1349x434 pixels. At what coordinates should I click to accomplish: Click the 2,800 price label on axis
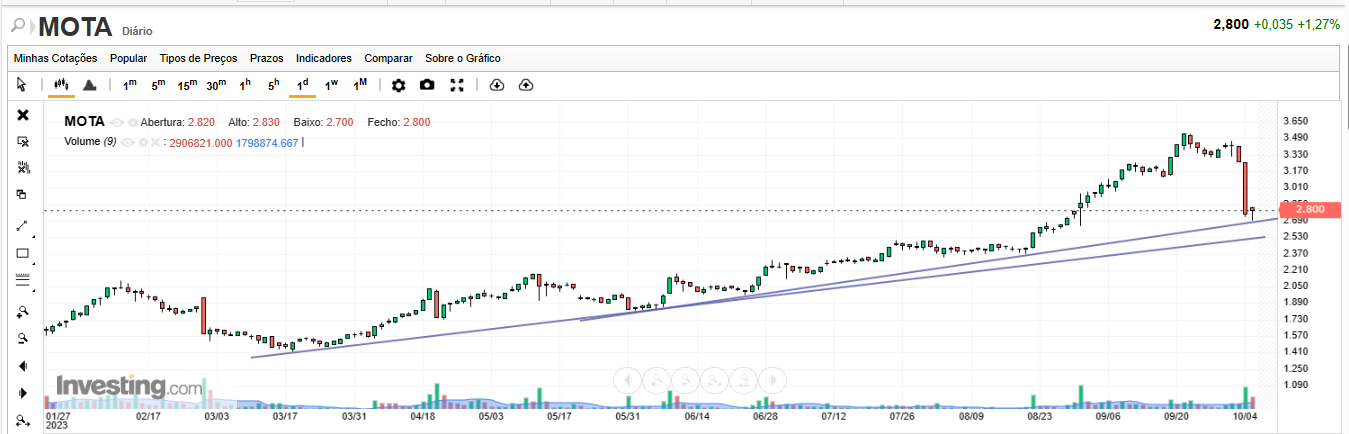pos(1308,209)
